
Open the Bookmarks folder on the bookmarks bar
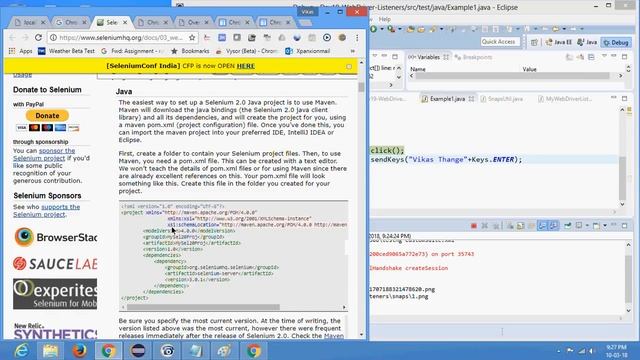190,51
